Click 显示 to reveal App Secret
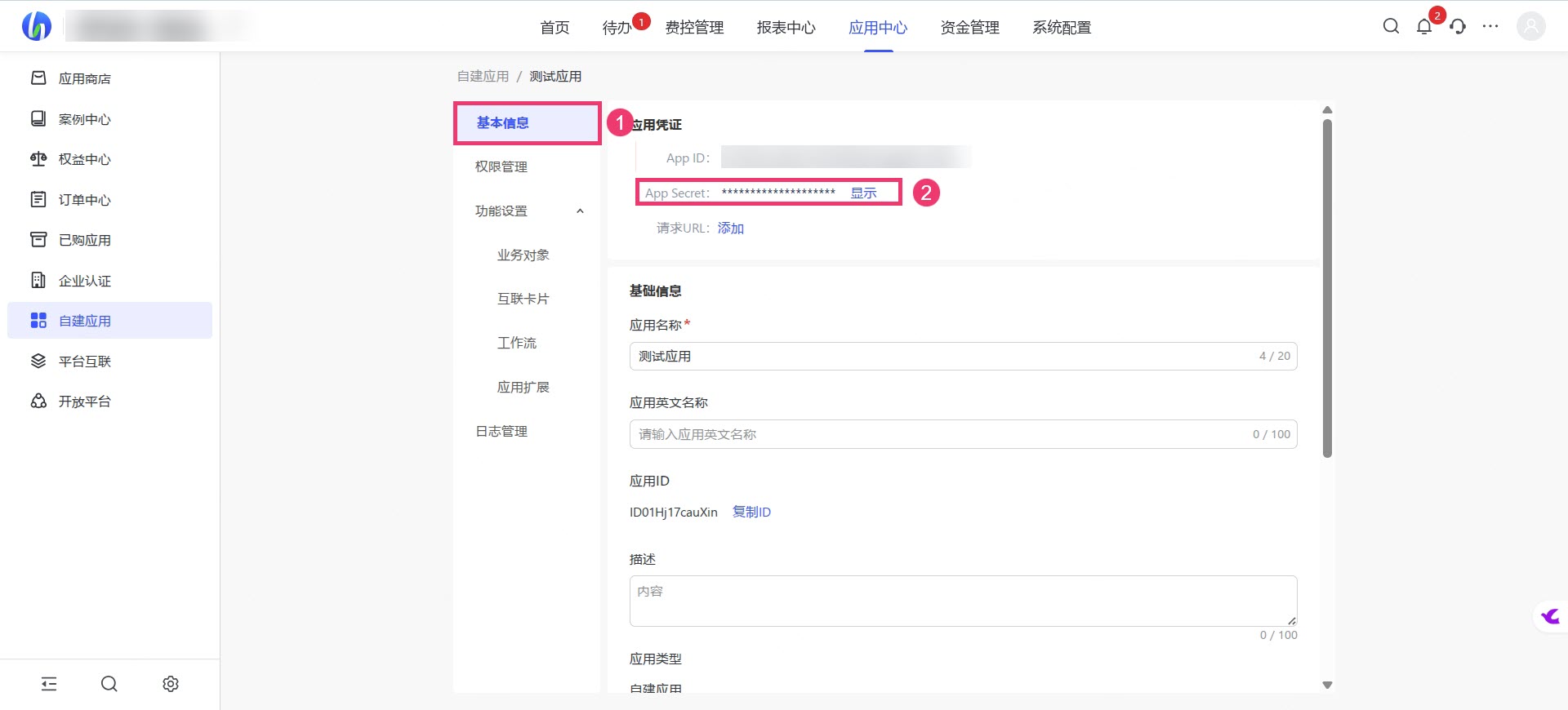1568x710 pixels. (x=863, y=193)
